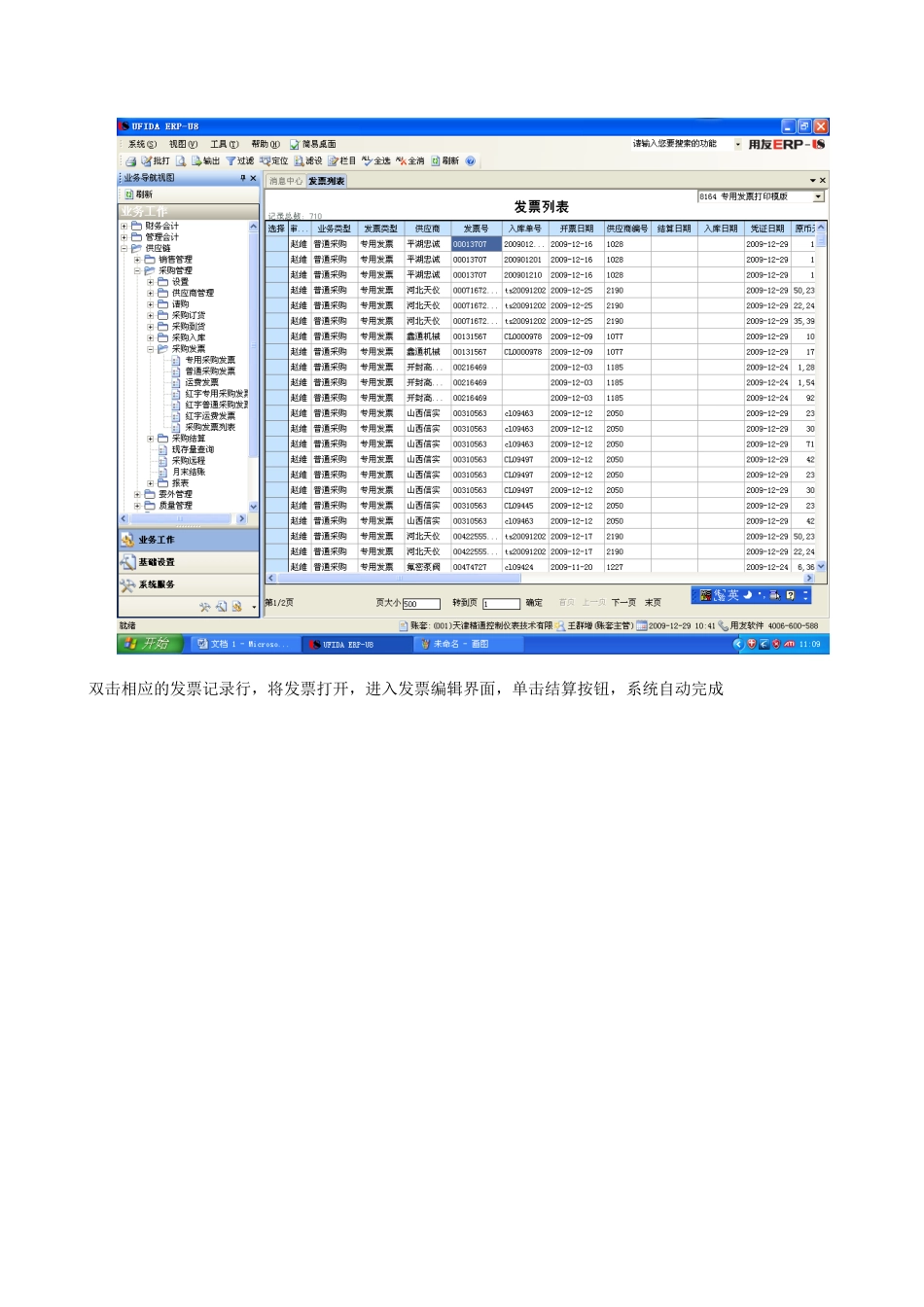Pin the 业务导航视图 navigation panel
This screenshot has width=924, height=1307.
[x=243, y=179]
